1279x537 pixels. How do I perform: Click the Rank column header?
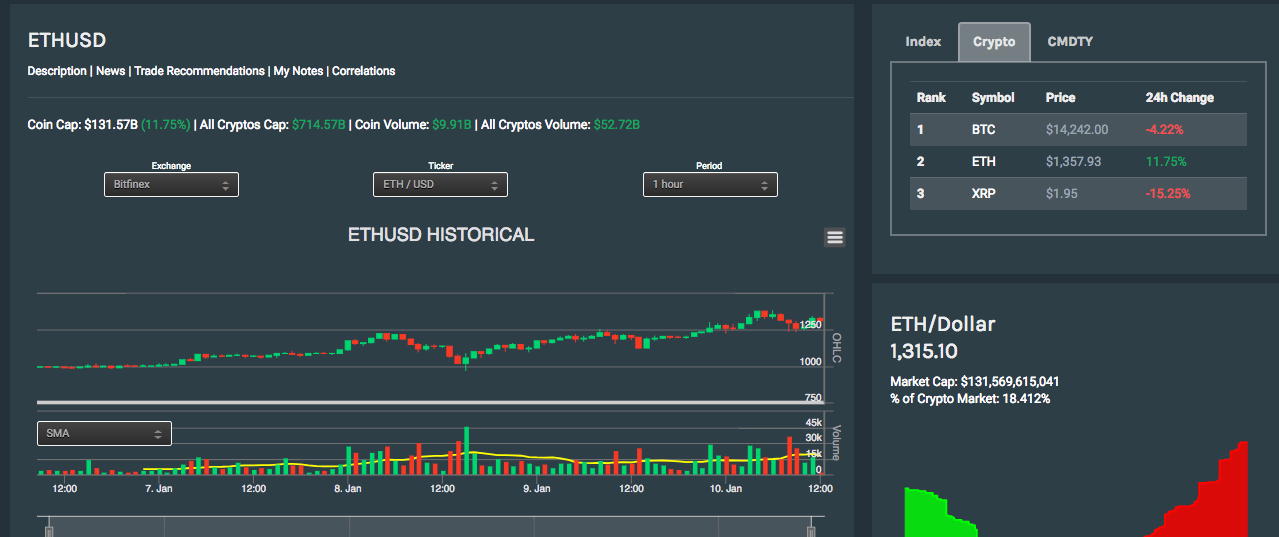point(931,98)
